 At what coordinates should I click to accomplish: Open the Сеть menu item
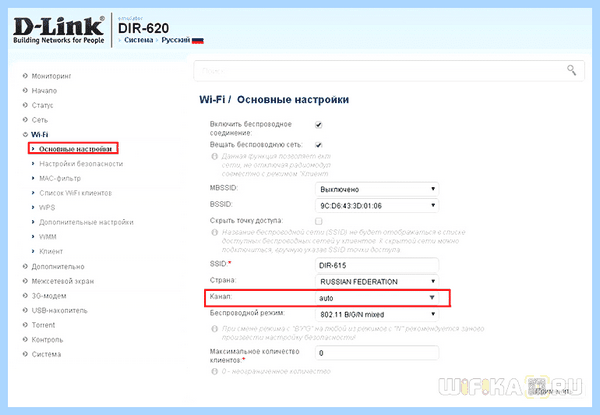pos(39,120)
